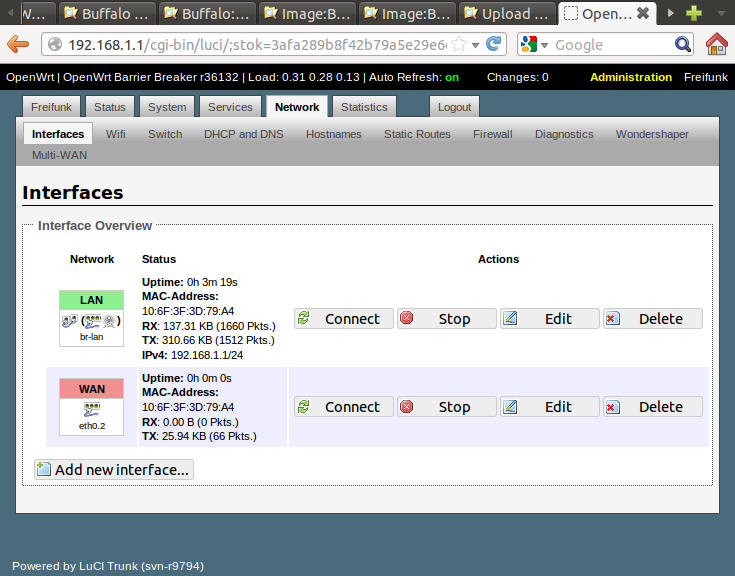Open the System tab
Image resolution: width=735 pixels, height=576 pixels.
click(x=166, y=107)
